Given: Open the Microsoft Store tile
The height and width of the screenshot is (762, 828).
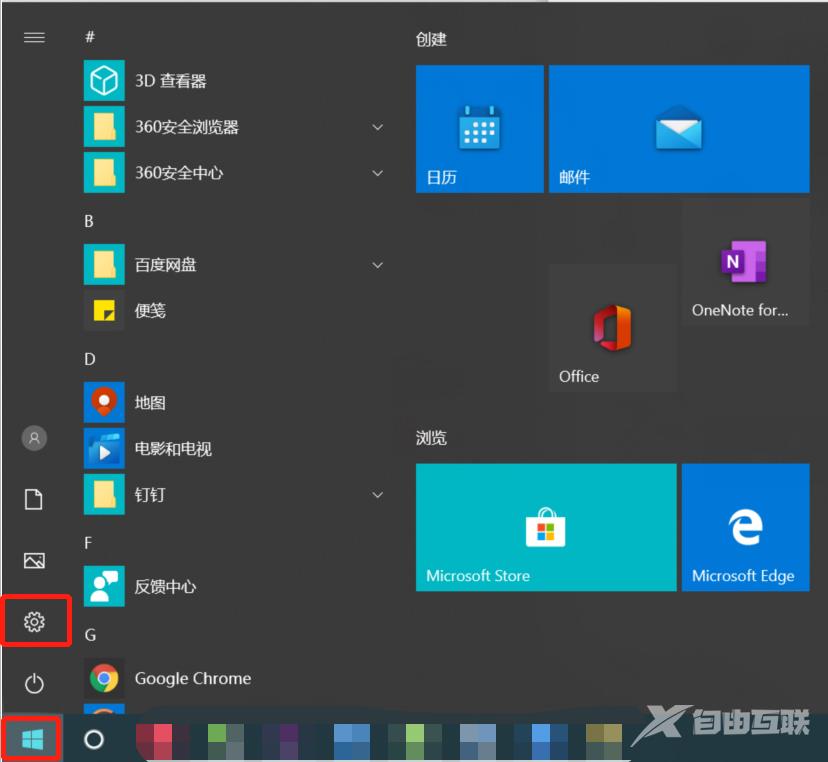Looking at the screenshot, I should 546,528.
